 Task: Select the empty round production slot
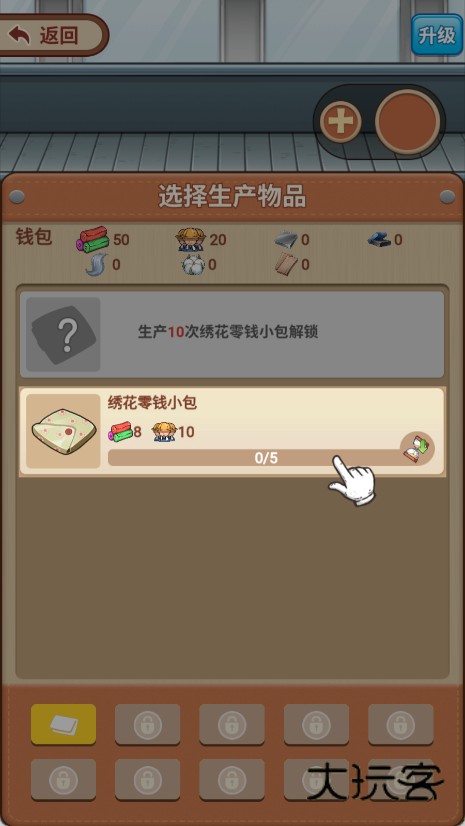click(x=408, y=122)
